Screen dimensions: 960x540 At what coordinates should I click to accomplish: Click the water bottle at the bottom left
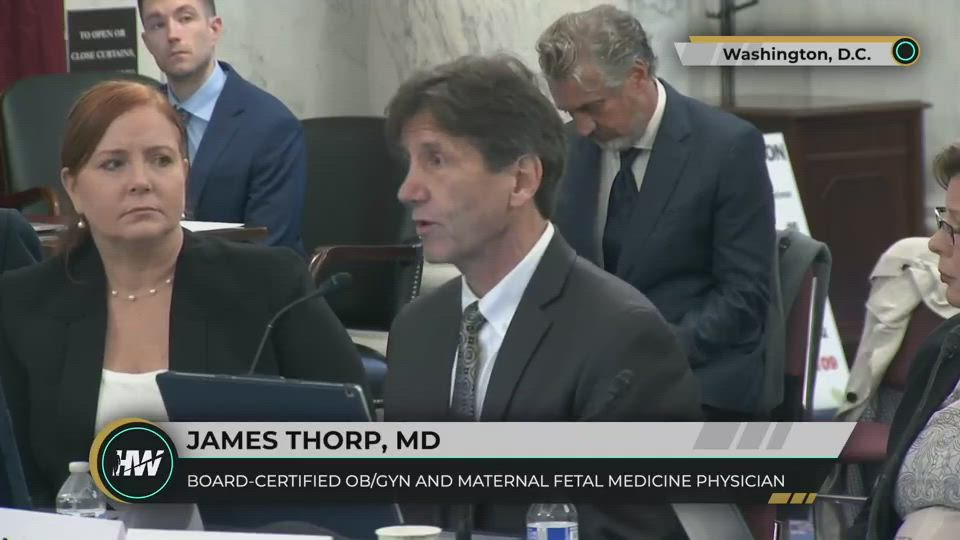(80, 489)
